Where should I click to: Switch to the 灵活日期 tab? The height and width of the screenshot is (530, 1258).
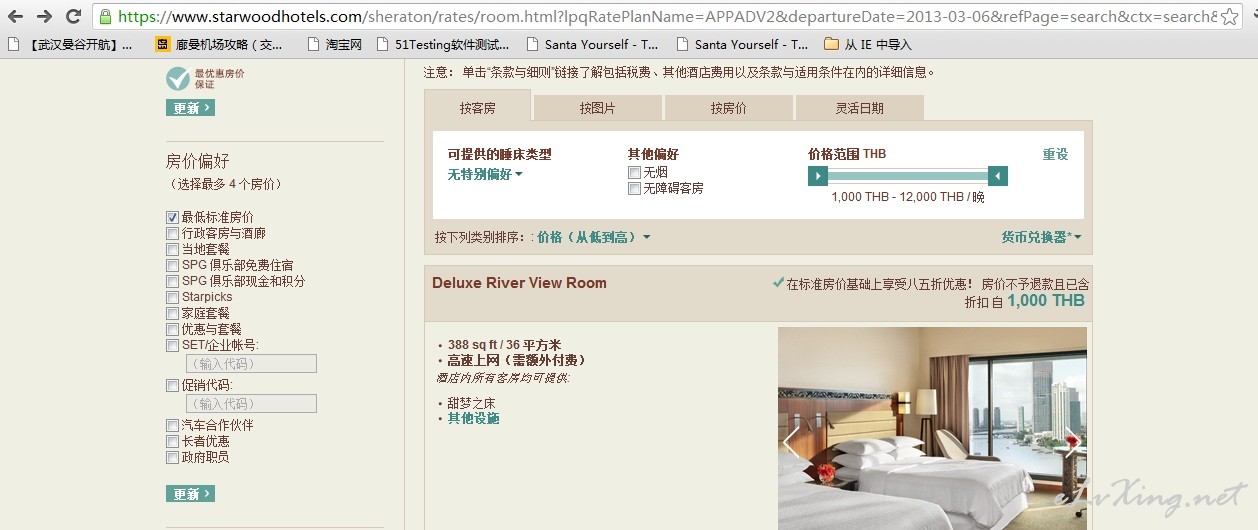tap(860, 108)
